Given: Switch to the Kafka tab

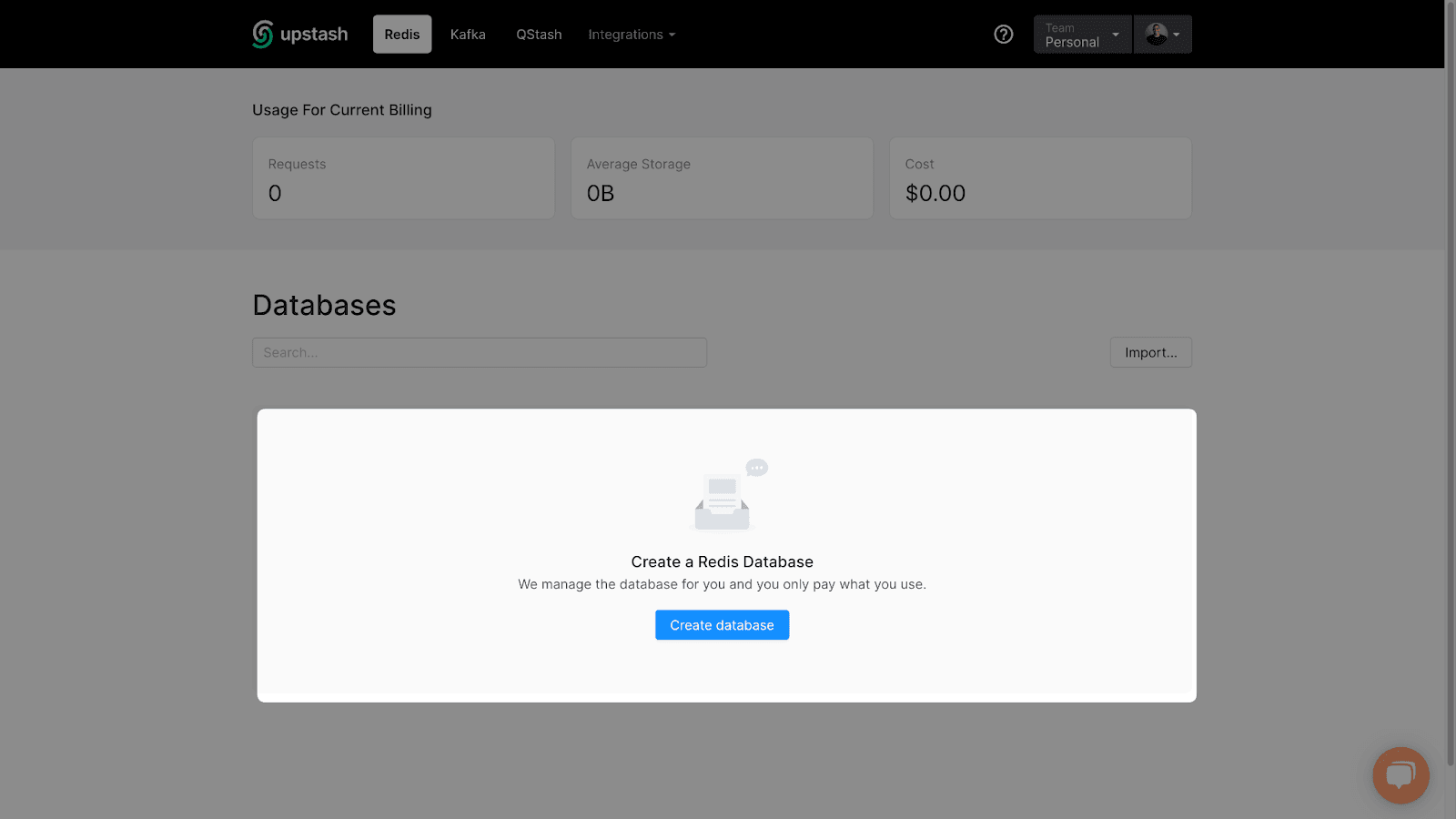Looking at the screenshot, I should coord(468,34).
